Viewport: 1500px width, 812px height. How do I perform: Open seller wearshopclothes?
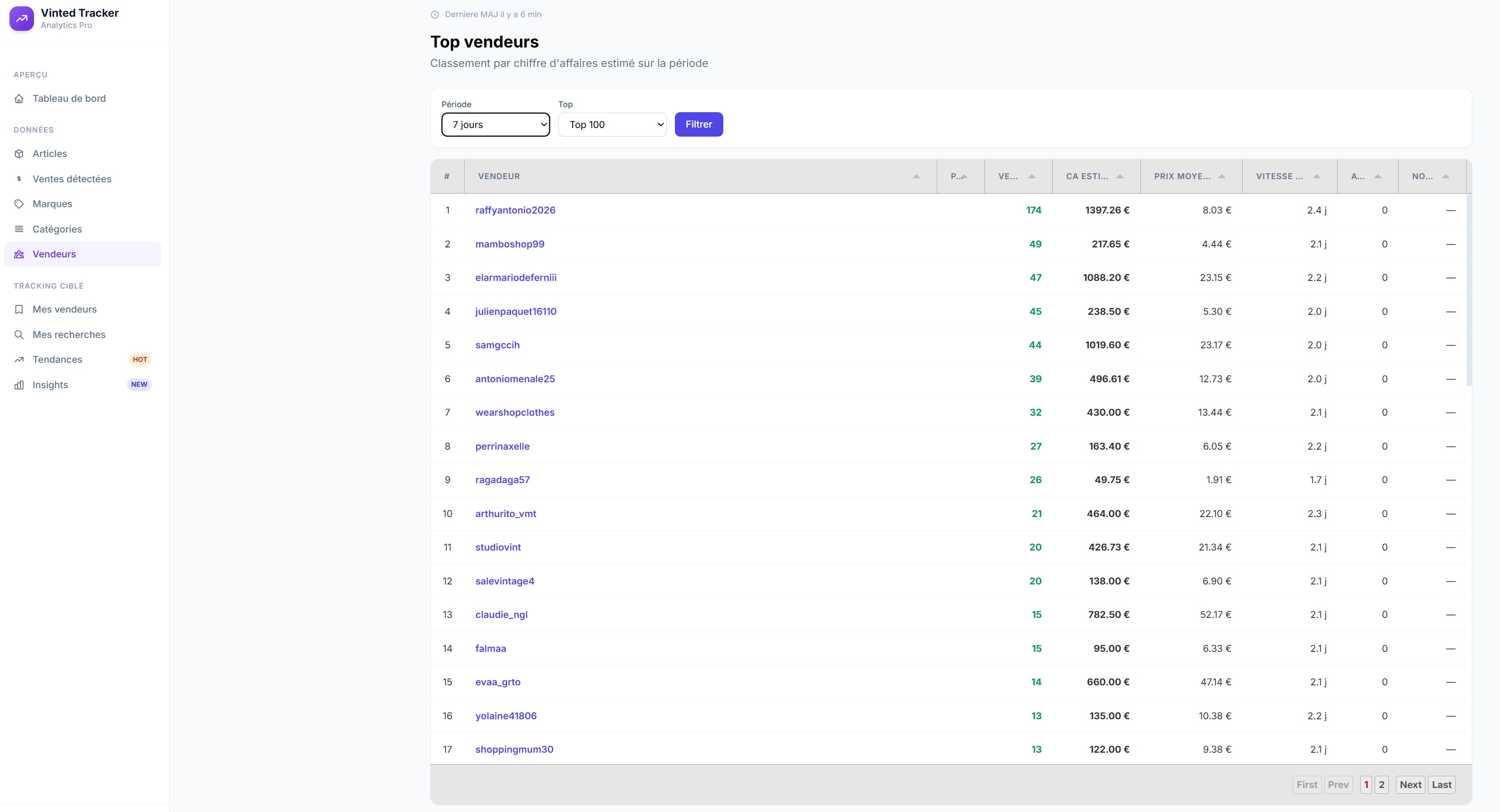(515, 413)
